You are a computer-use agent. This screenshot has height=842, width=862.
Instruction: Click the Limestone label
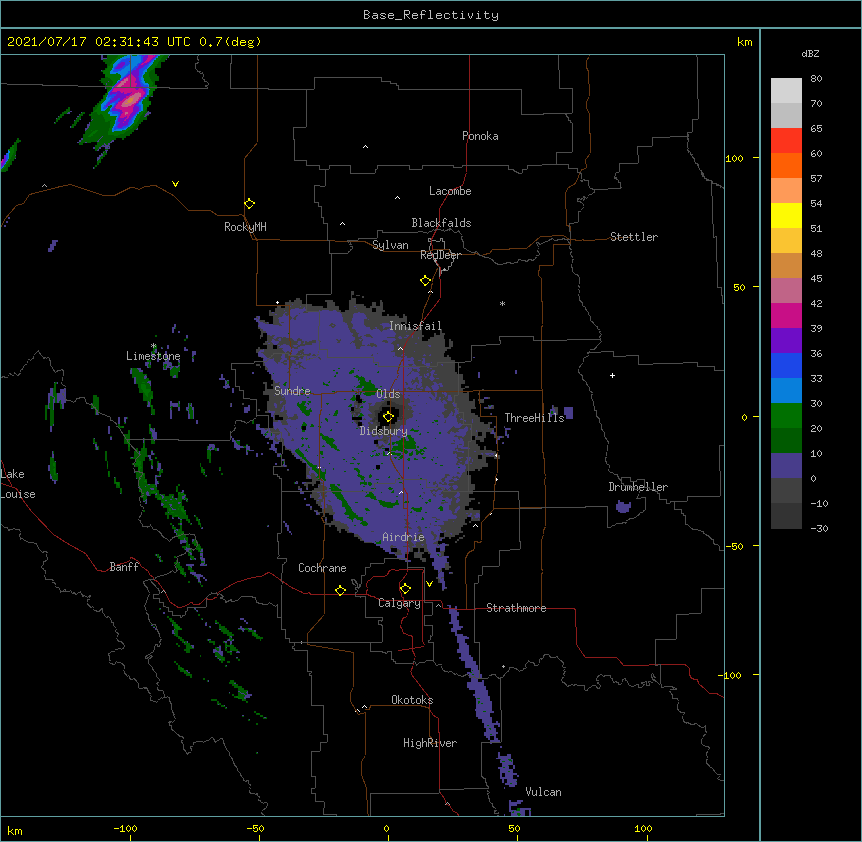pos(153,356)
